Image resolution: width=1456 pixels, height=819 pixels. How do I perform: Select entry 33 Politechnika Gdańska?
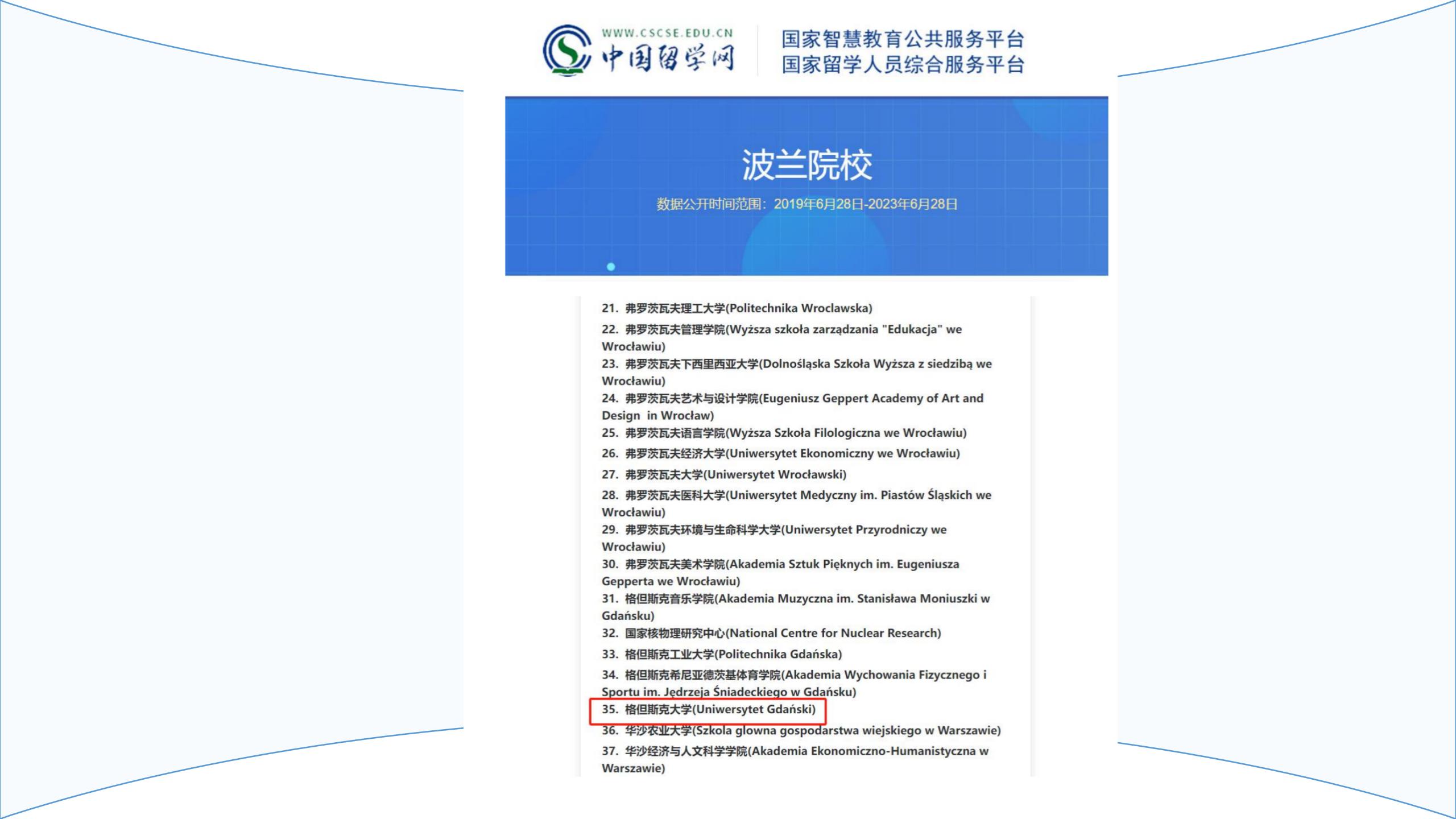722,654
